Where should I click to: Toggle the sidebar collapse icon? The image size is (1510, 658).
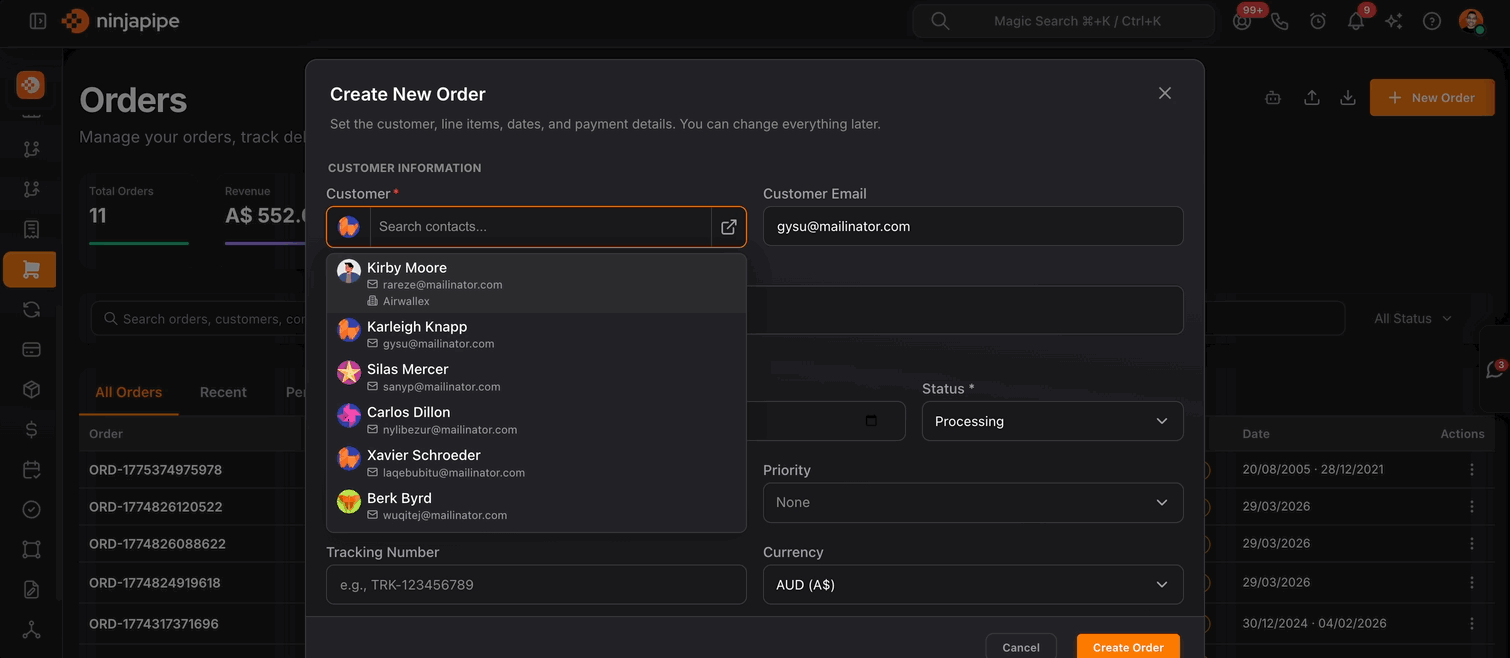[x=38, y=21]
